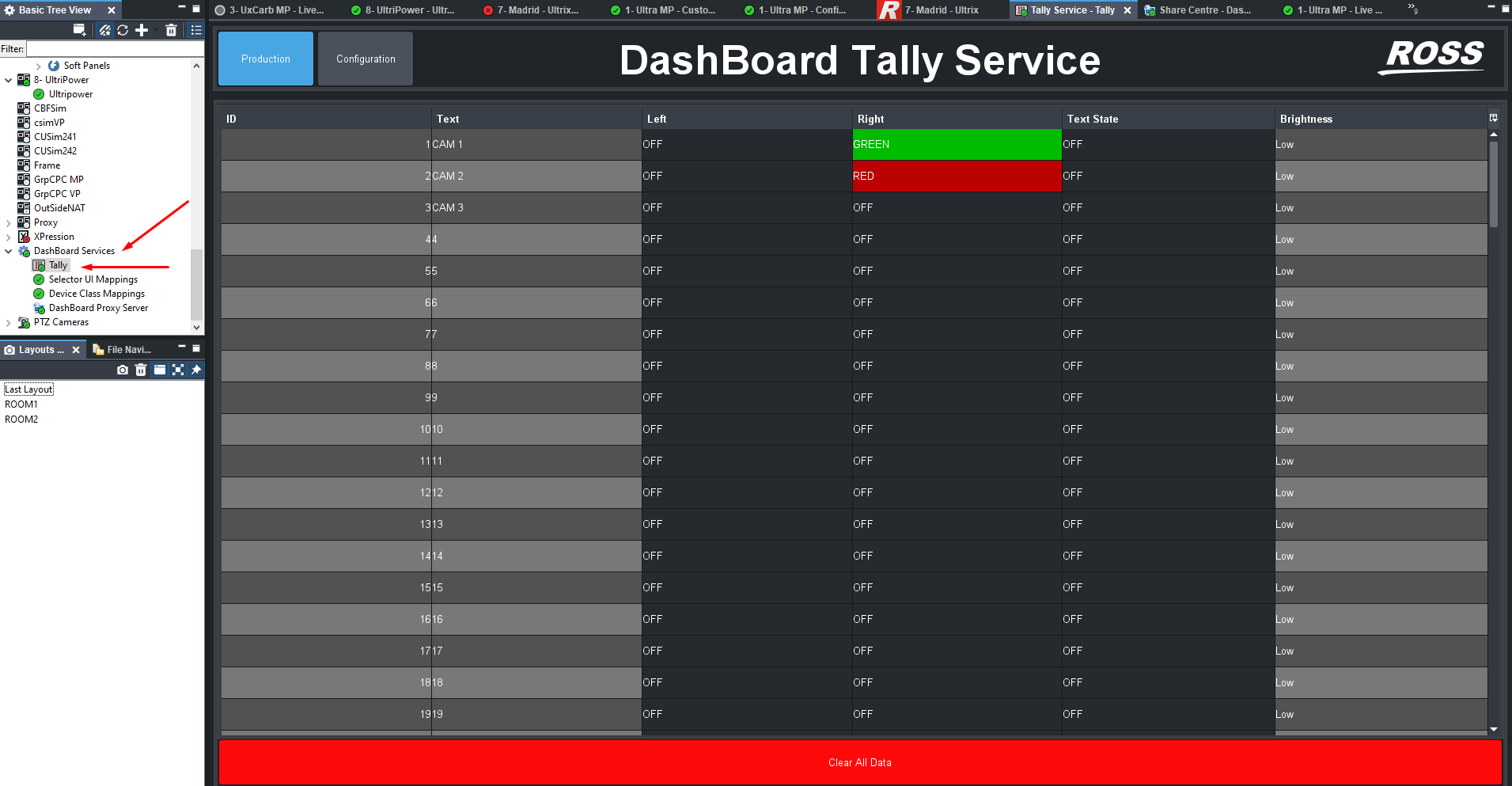Focus the Filter input field
This screenshot has height=786, width=1512.
point(115,49)
